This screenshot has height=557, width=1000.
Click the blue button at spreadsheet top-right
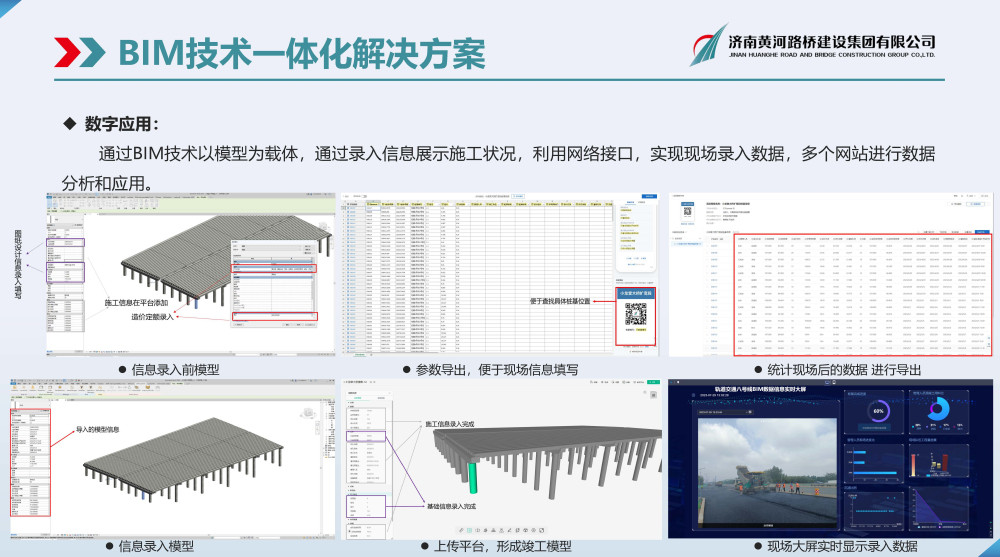[x=645, y=197]
